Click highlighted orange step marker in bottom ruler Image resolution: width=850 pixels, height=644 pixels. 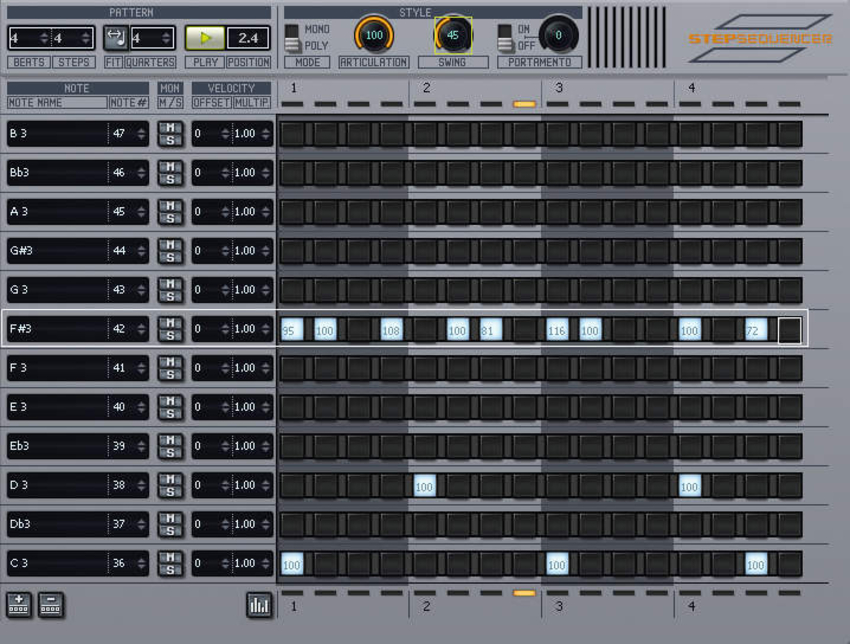[x=524, y=593]
